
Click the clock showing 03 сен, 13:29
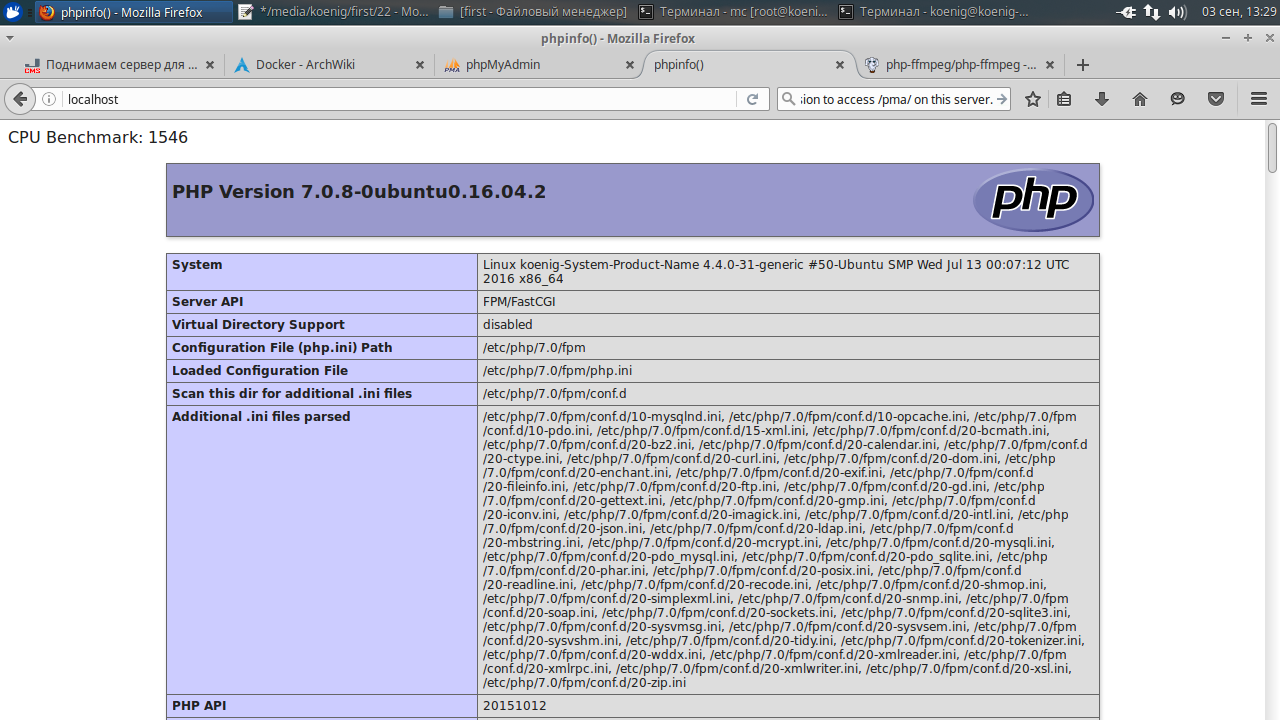coord(1238,12)
